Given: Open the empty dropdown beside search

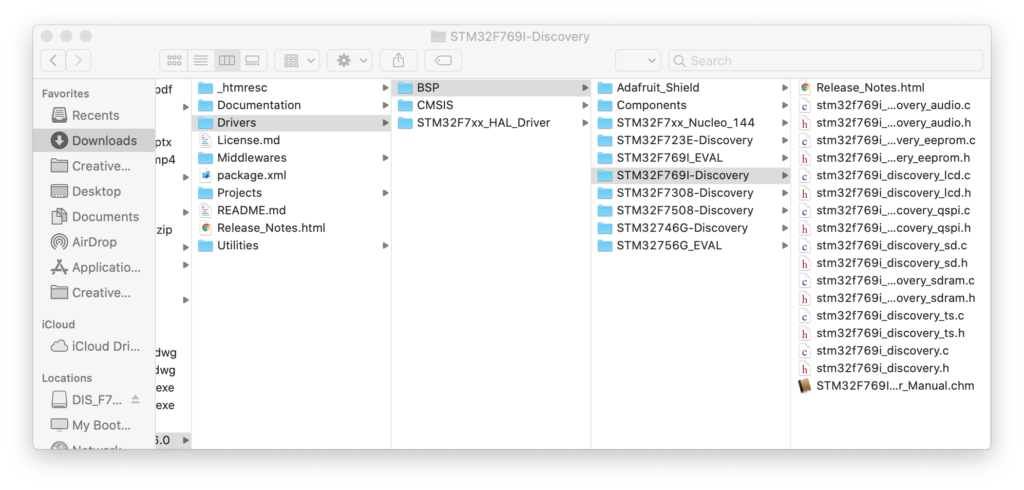Looking at the screenshot, I should pyautogui.click(x=637, y=61).
